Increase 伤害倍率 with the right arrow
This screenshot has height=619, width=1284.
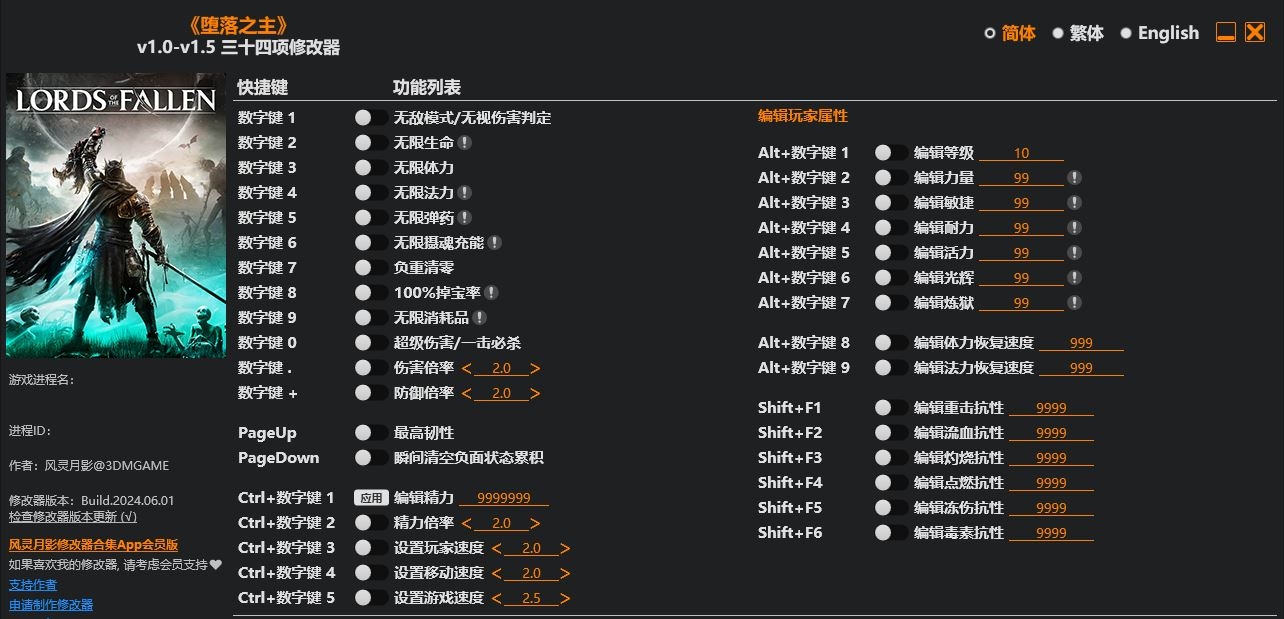point(536,368)
